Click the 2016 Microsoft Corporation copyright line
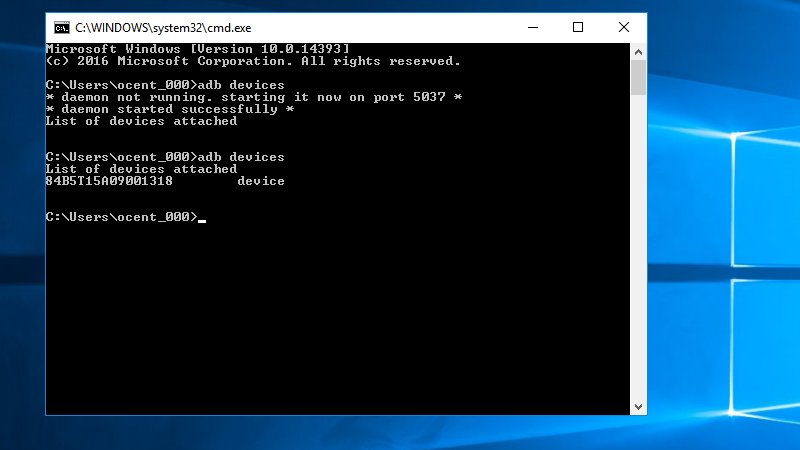The width and height of the screenshot is (800, 450). pyautogui.click(x=253, y=61)
